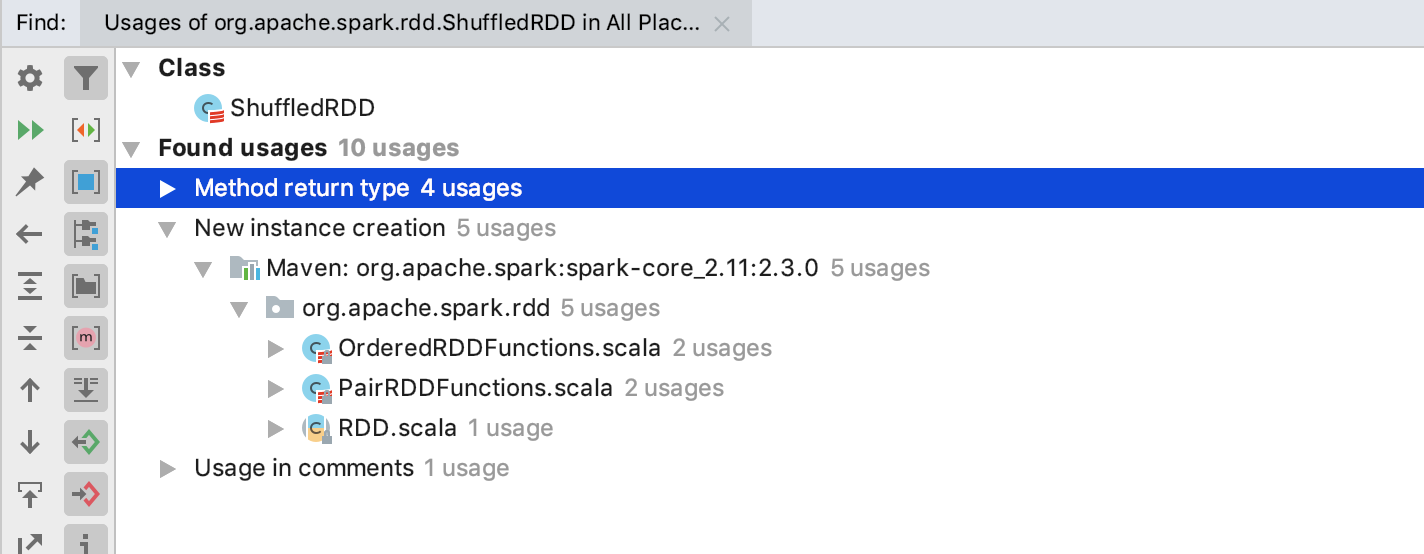This screenshot has height=554, width=1424.
Task: Click the Expand All icon
Action: (x=31, y=287)
